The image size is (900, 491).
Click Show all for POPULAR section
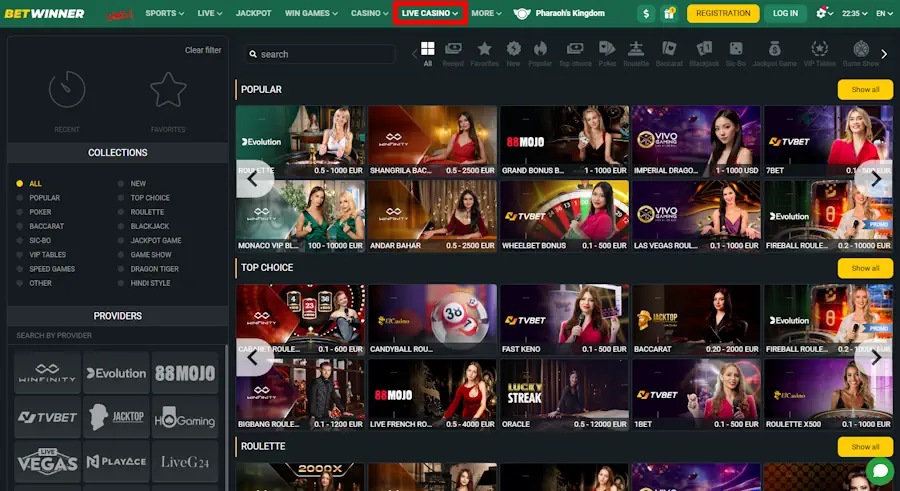(x=865, y=90)
